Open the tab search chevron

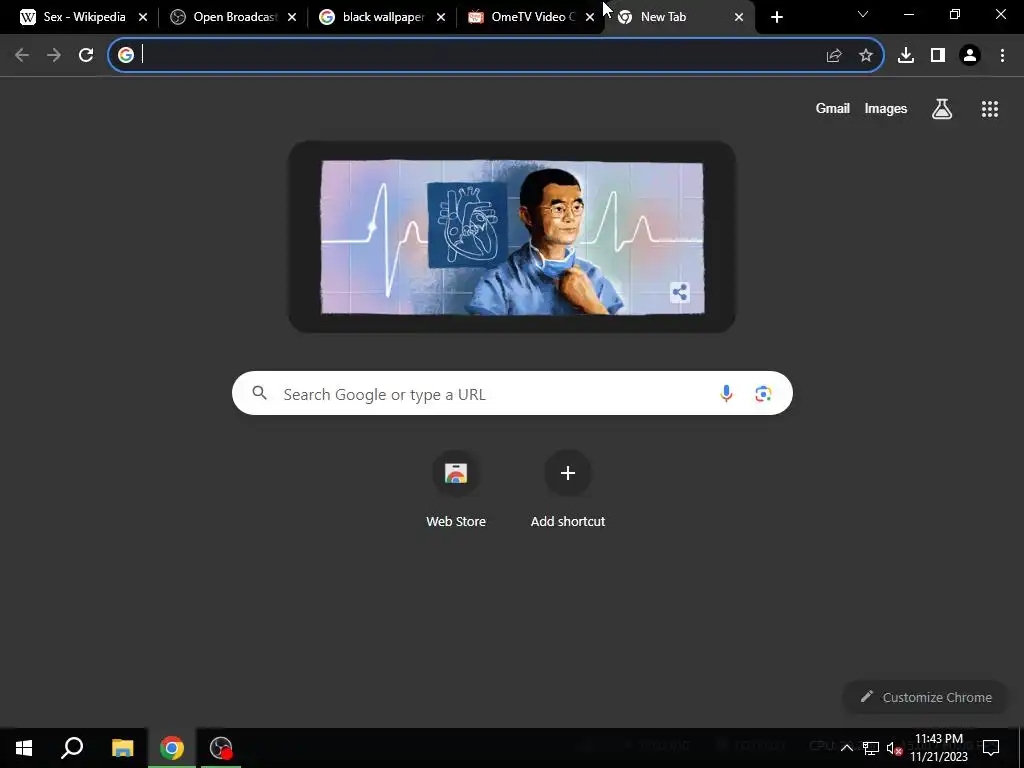(x=863, y=14)
